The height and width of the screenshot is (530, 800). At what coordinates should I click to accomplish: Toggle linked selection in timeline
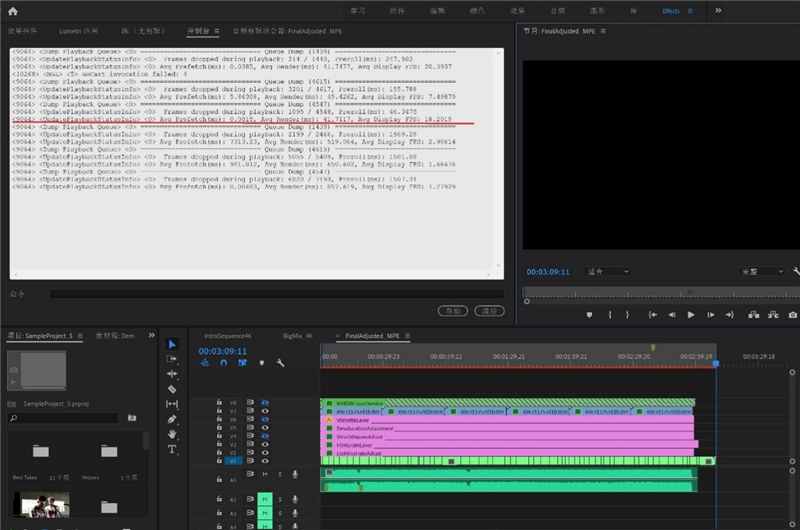coord(242,363)
